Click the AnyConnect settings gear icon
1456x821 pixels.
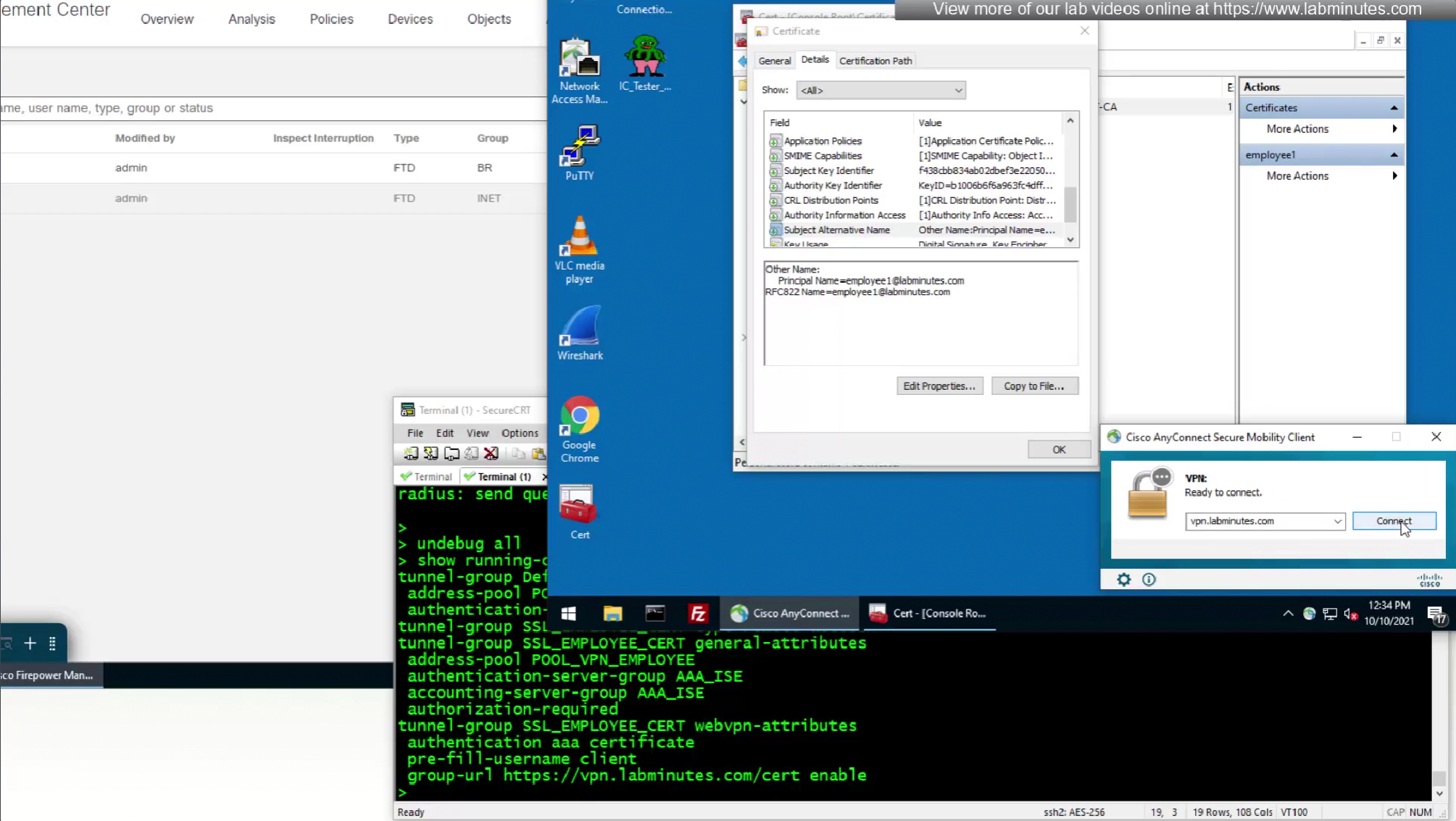tap(1123, 579)
